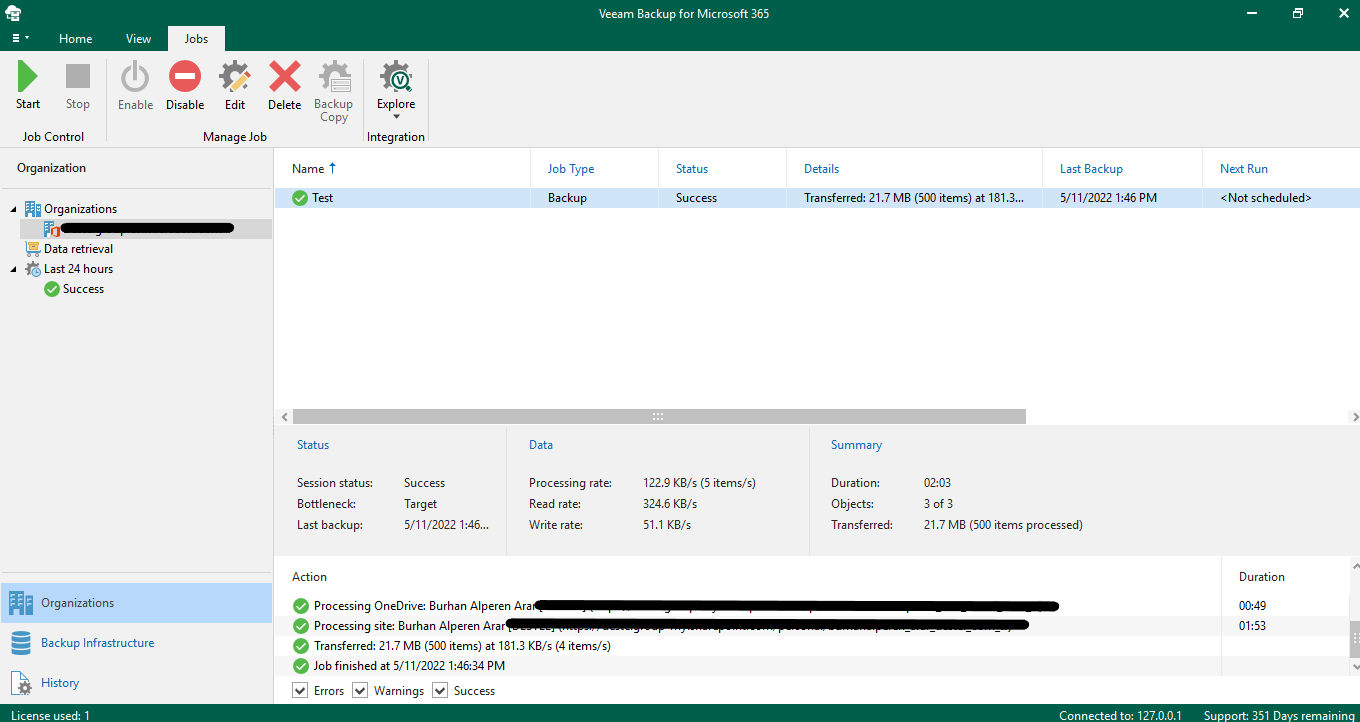This screenshot has height=722, width=1360.
Task: Collapse the Organizations tree node
Action: point(14,209)
